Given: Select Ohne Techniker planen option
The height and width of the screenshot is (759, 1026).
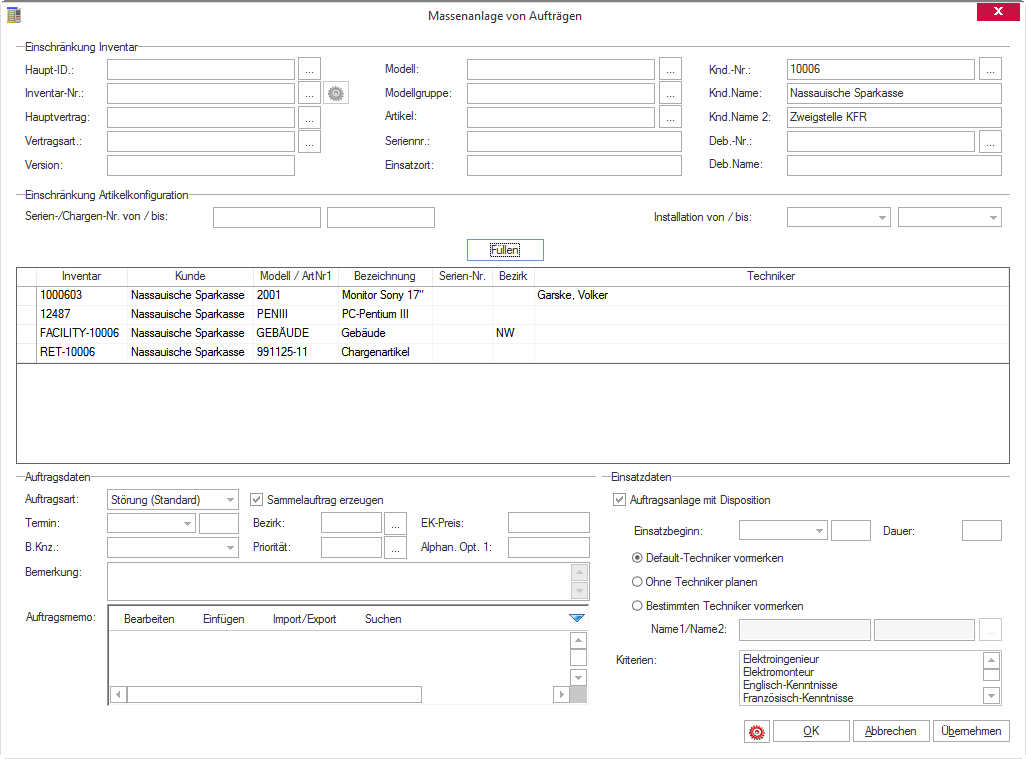Looking at the screenshot, I should 637,582.
